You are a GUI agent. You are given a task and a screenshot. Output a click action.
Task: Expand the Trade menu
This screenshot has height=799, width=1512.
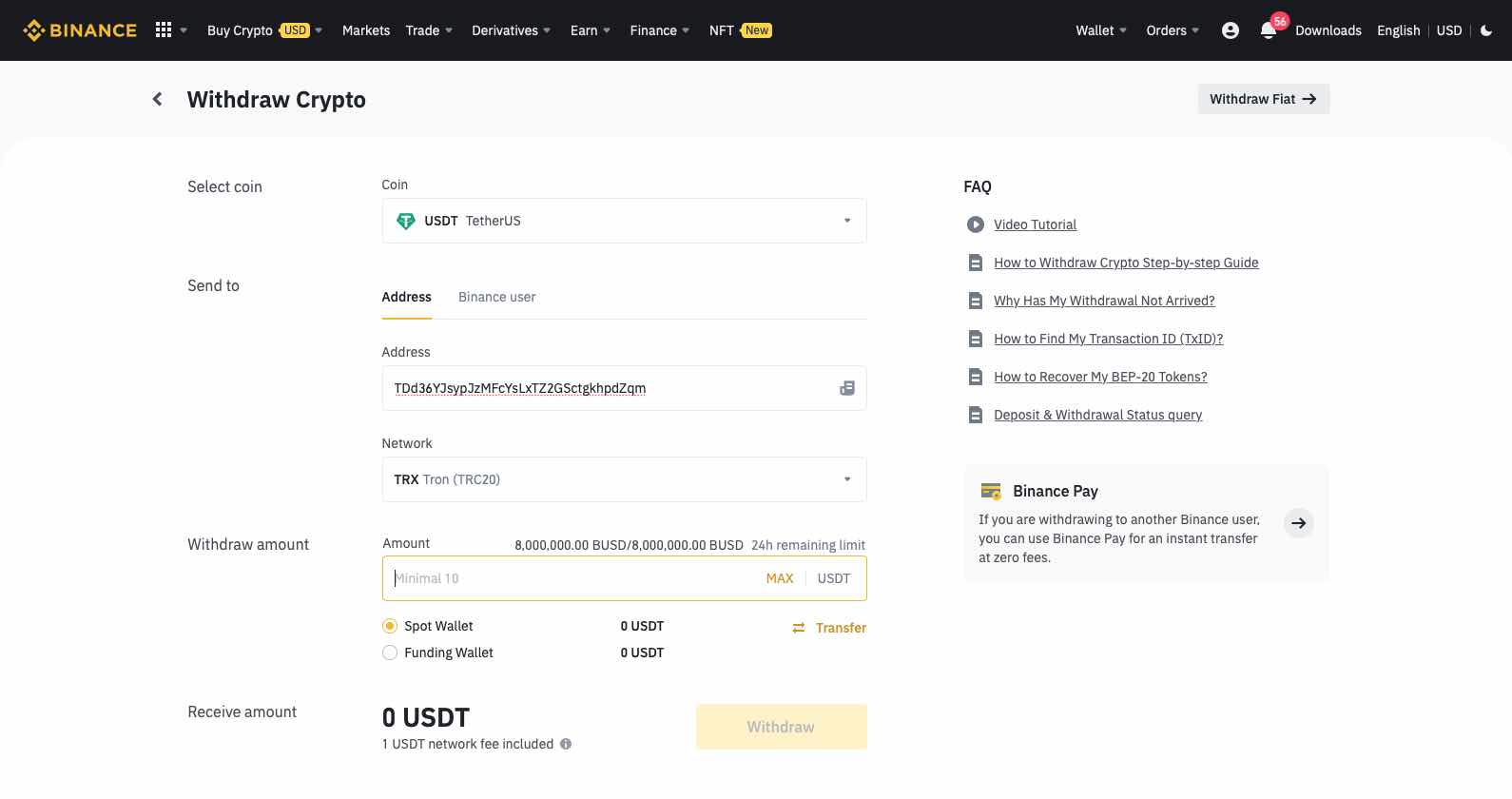(x=429, y=30)
